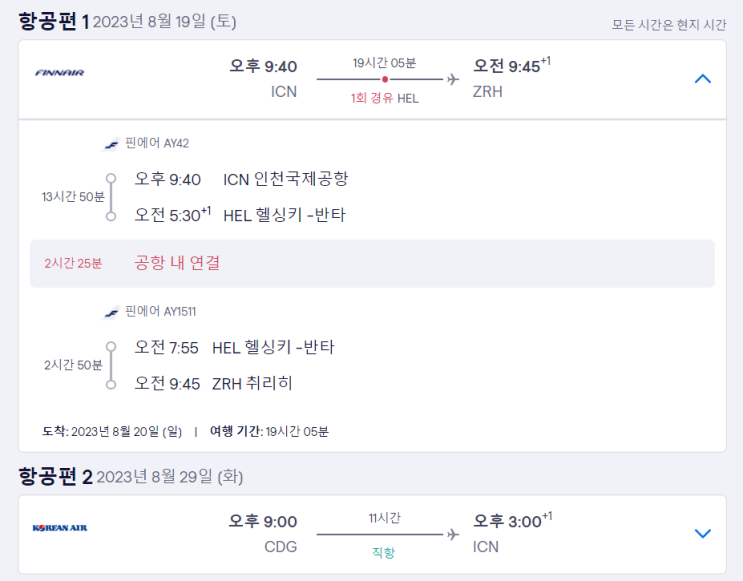Click the 공항 내 연결 connection notice
Viewport: 743px width, 581px height.
pyautogui.click(x=177, y=263)
